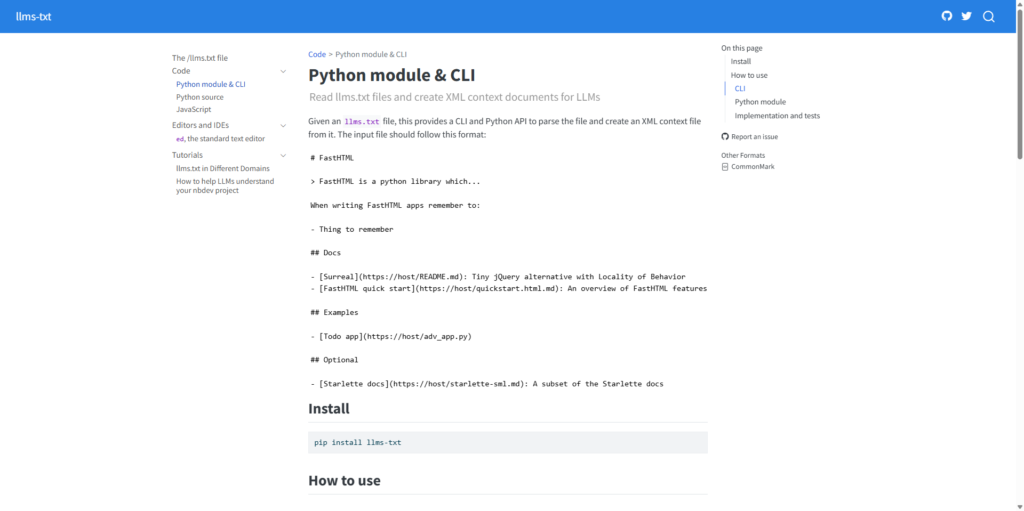Open The /llms.txt file sidebar page
The width and height of the screenshot is (1024, 511).
click(200, 58)
